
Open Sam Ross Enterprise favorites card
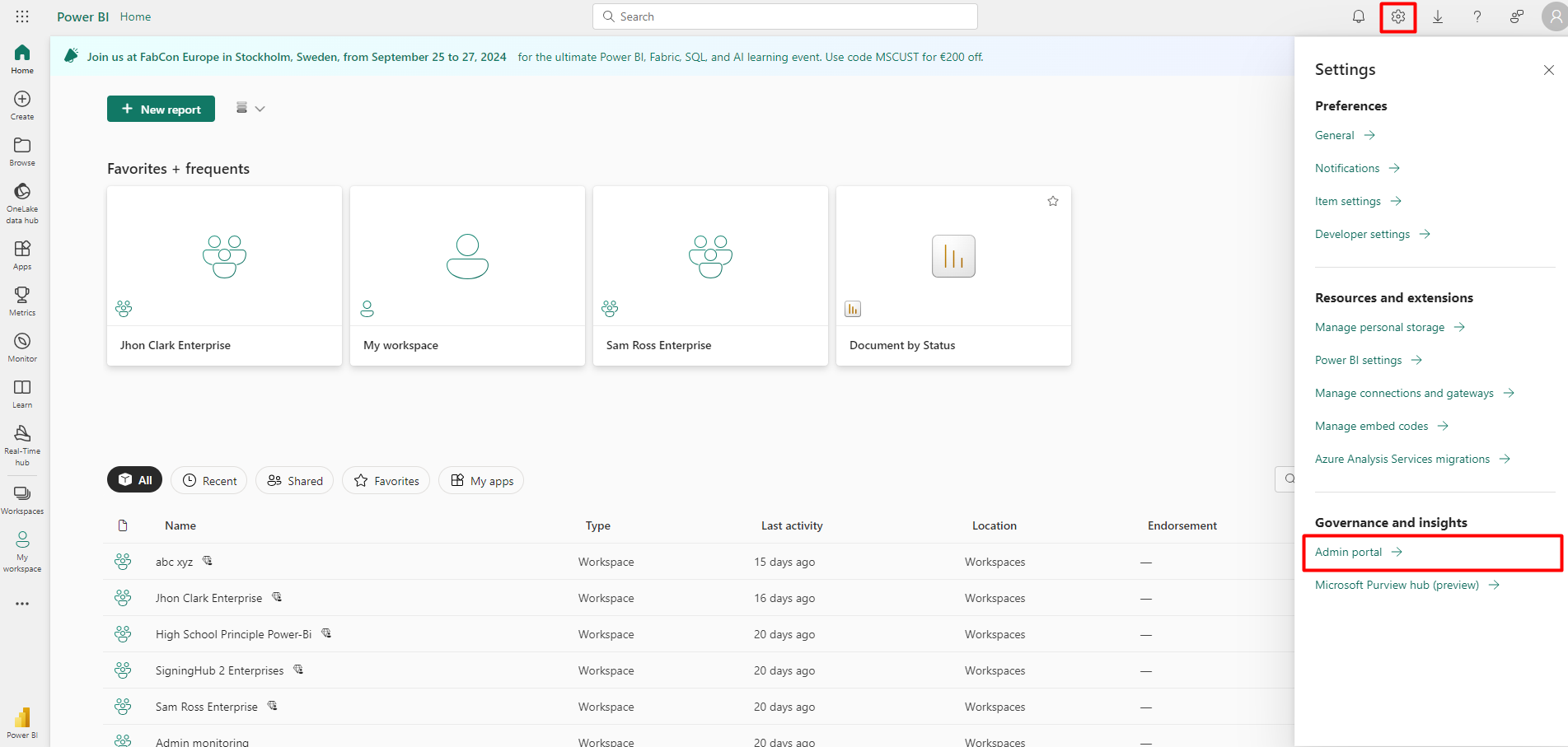(x=710, y=276)
